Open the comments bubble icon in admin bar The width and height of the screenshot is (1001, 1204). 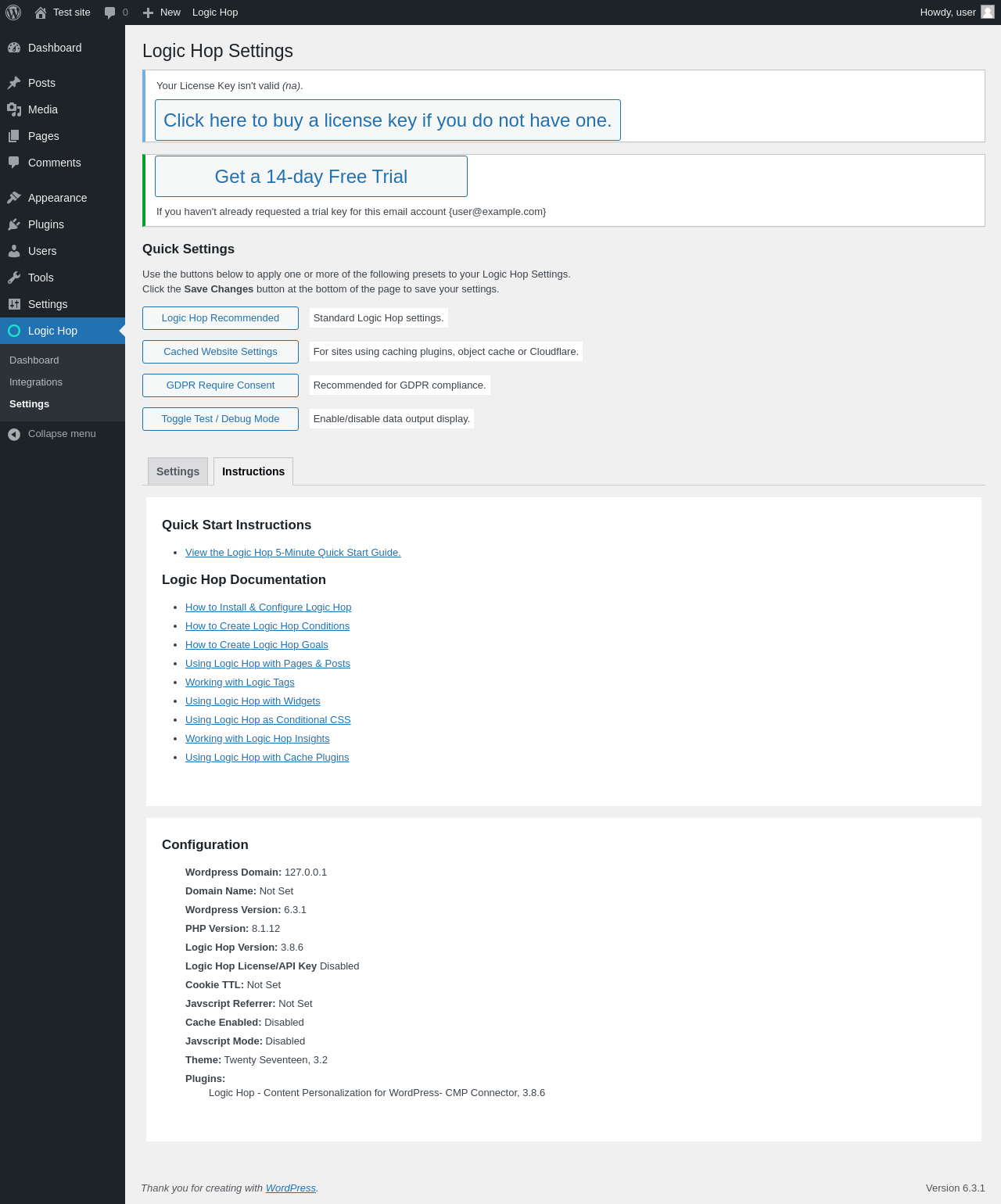110,13
